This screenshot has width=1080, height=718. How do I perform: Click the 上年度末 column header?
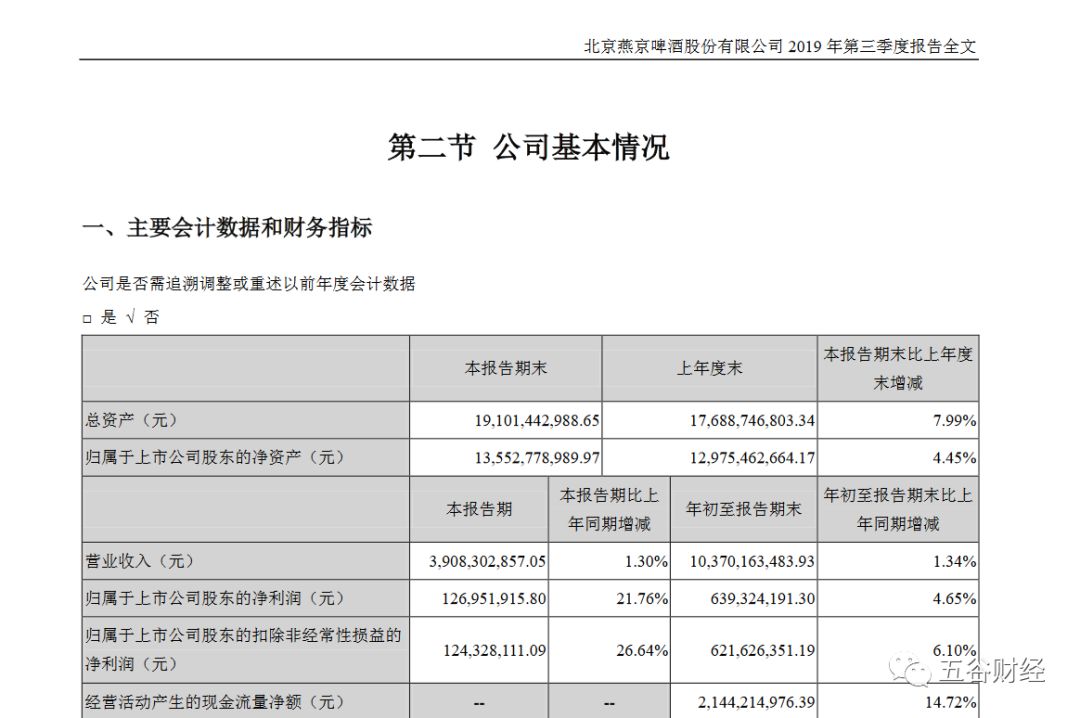point(709,369)
